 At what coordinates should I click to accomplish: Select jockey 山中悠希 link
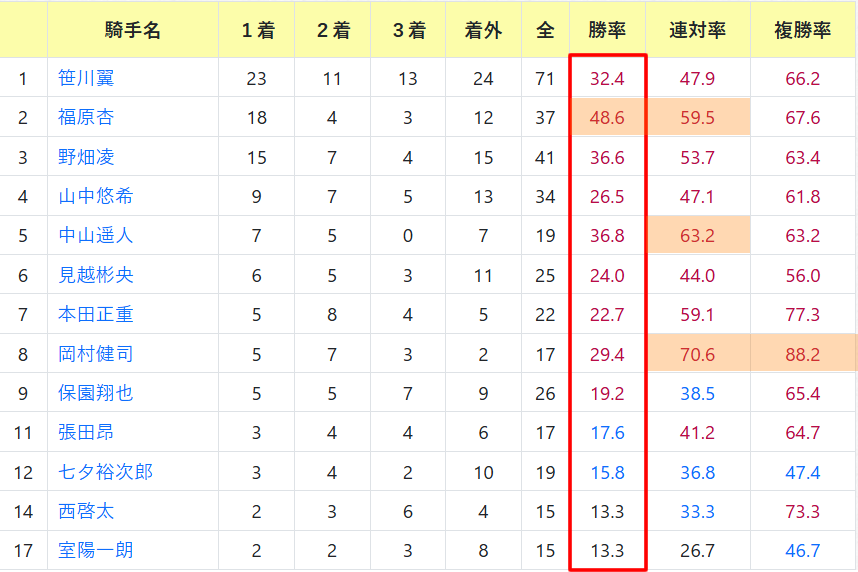[x=96, y=196]
